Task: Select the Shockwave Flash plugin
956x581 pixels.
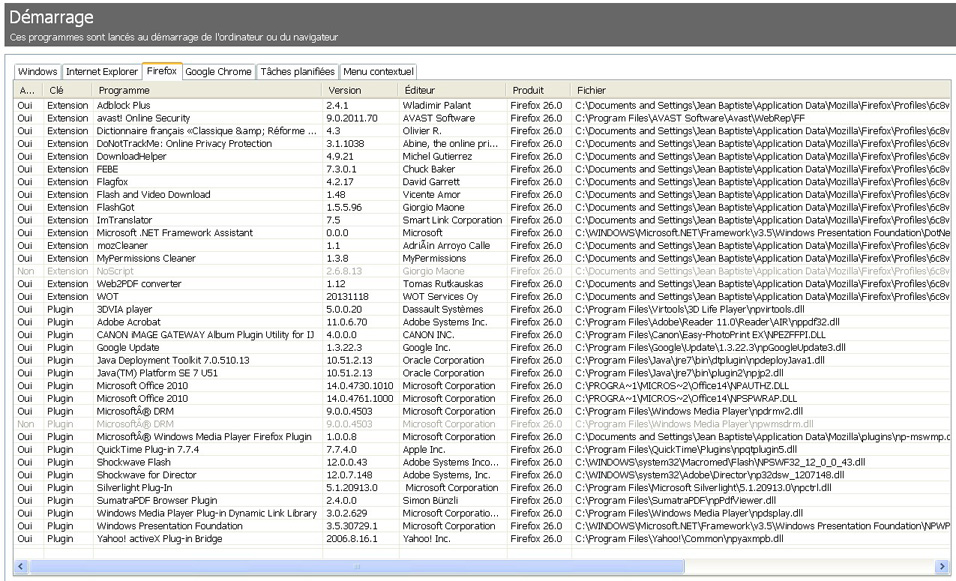Action: pos(482,462)
